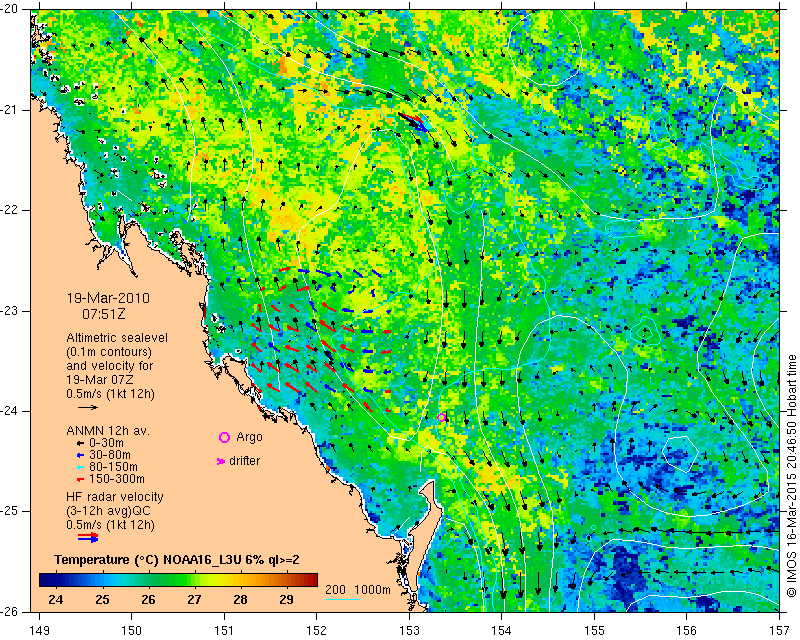Click the 'drifter' legend label

[x=244, y=461]
